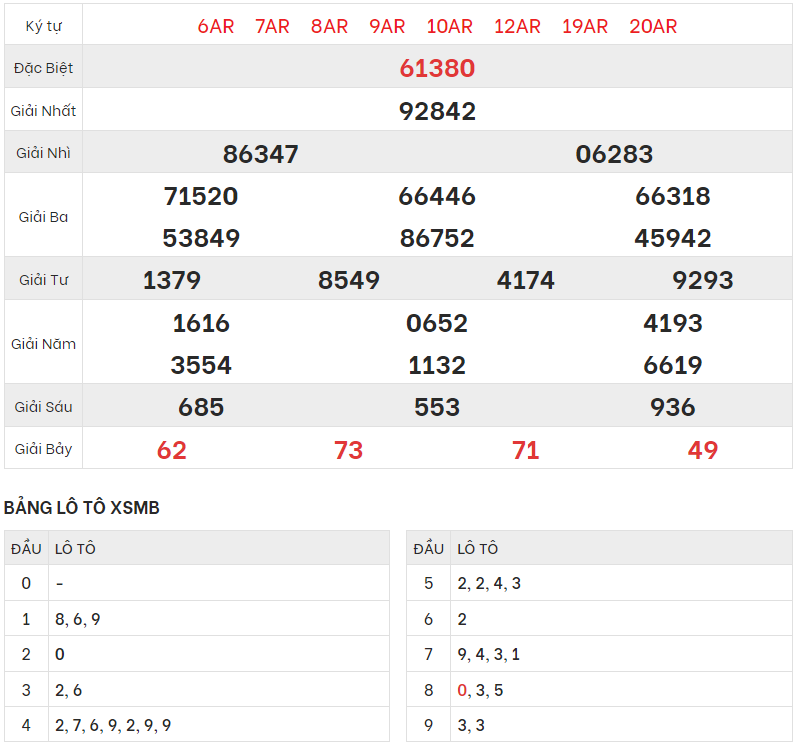The image size is (797, 747).
Task: Select the red Giải Bảy number 49
Action: pos(703,451)
